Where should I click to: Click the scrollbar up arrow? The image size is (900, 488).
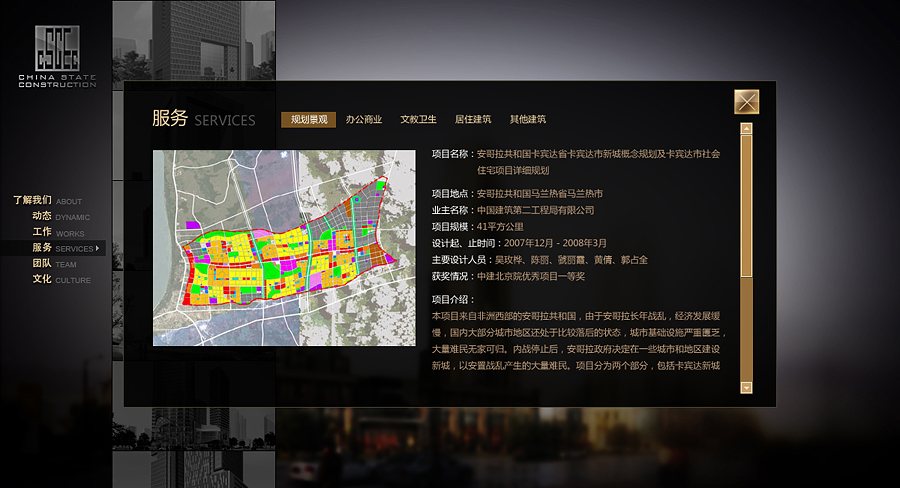tap(746, 128)
